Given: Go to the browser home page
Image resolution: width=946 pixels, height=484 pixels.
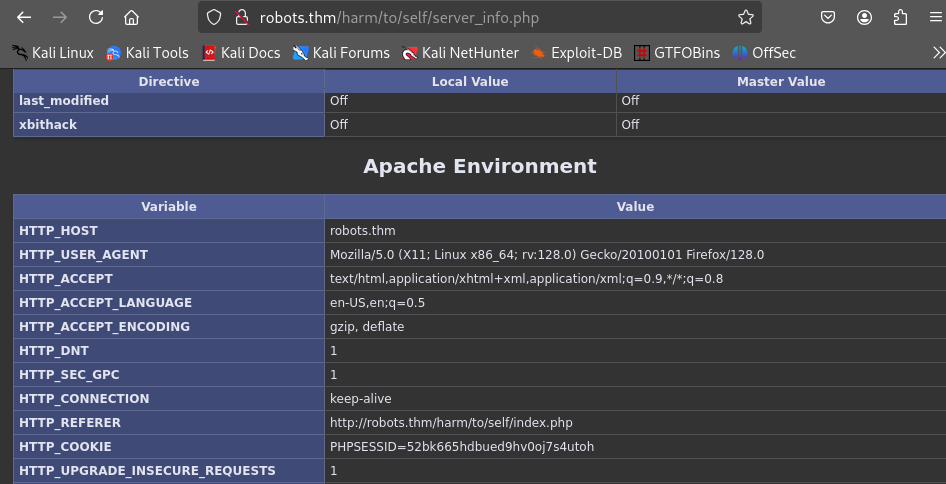Looking at the screenshot, I should [x=131, y=17].
